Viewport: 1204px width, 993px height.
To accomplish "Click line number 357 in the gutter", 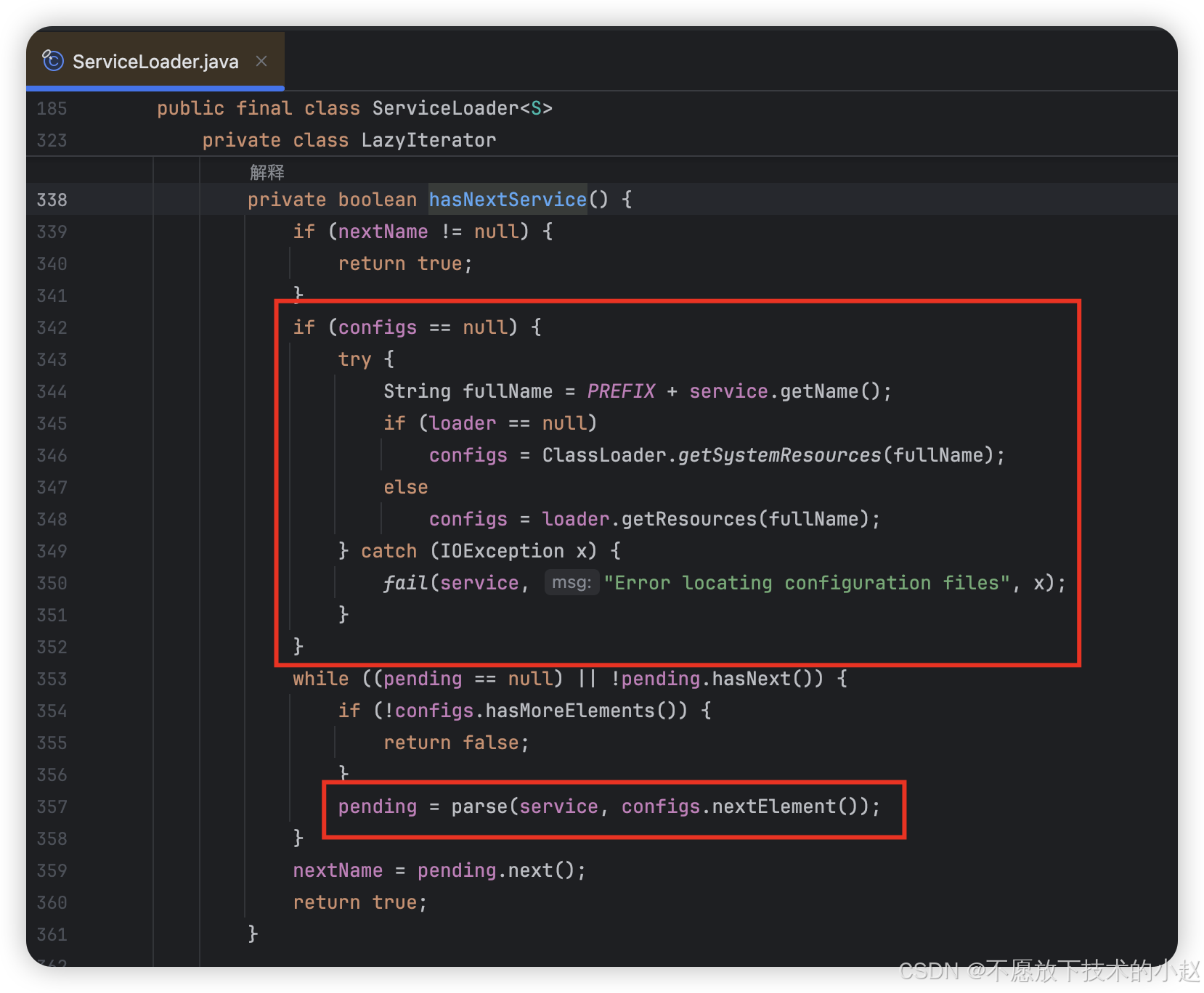I will click(52, 806).
